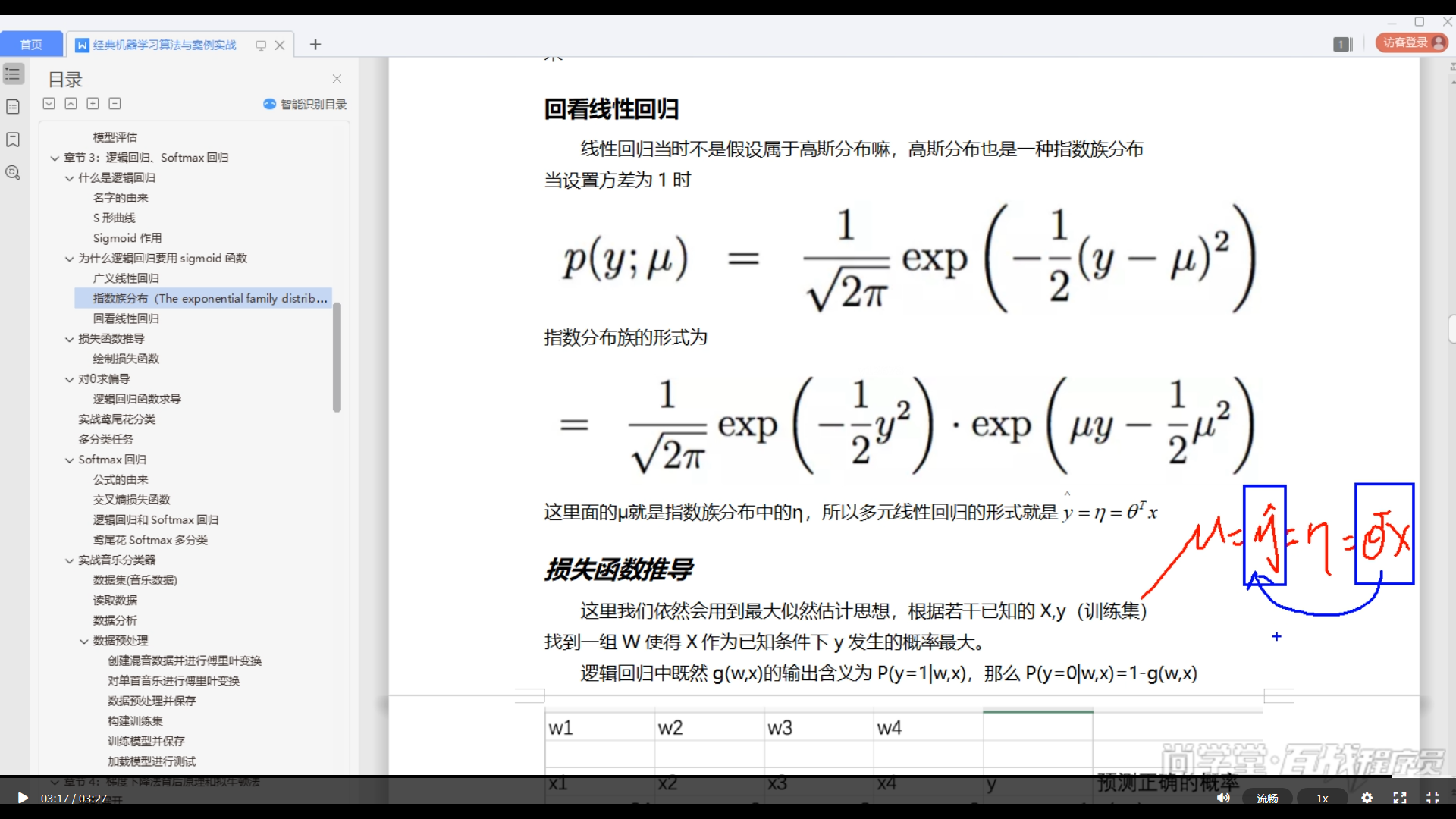Go to 绘制损失函数 in outline
1456x819 pixels.
click(x=126, y=359)
